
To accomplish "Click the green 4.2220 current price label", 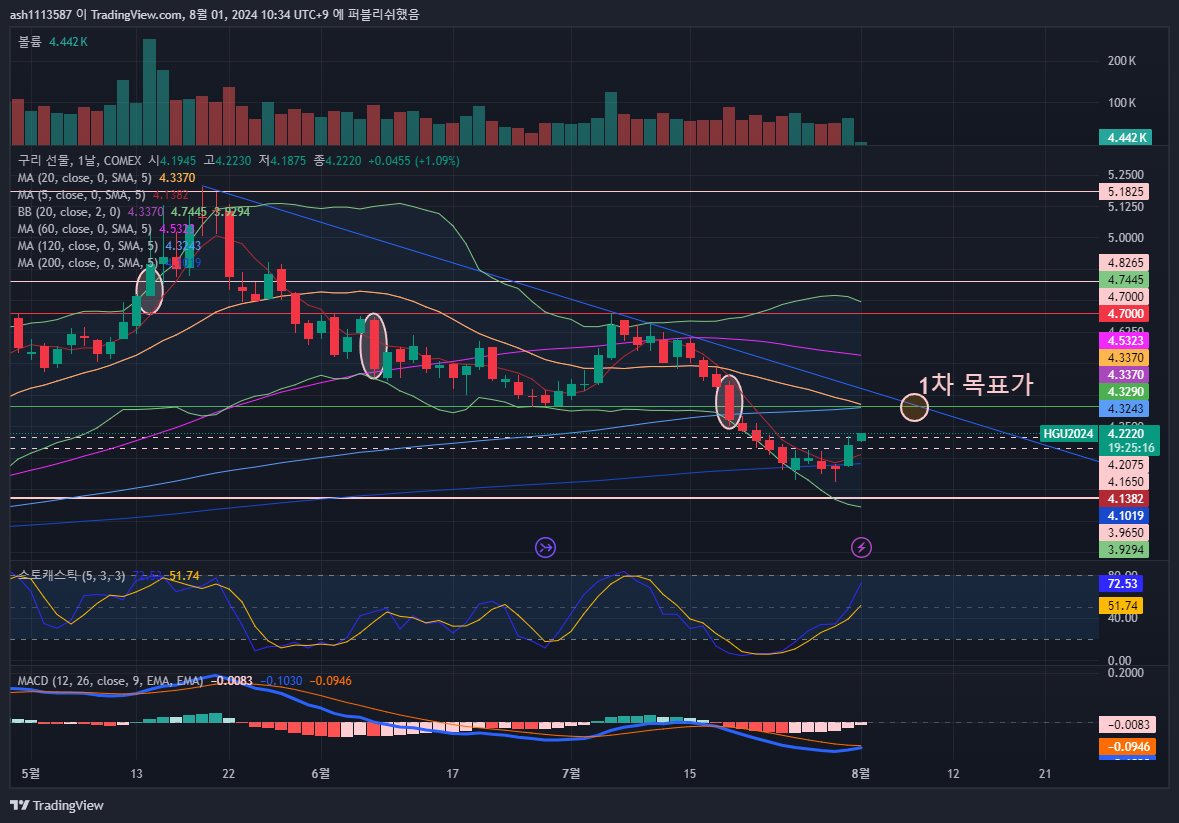I will point(1132,433).
